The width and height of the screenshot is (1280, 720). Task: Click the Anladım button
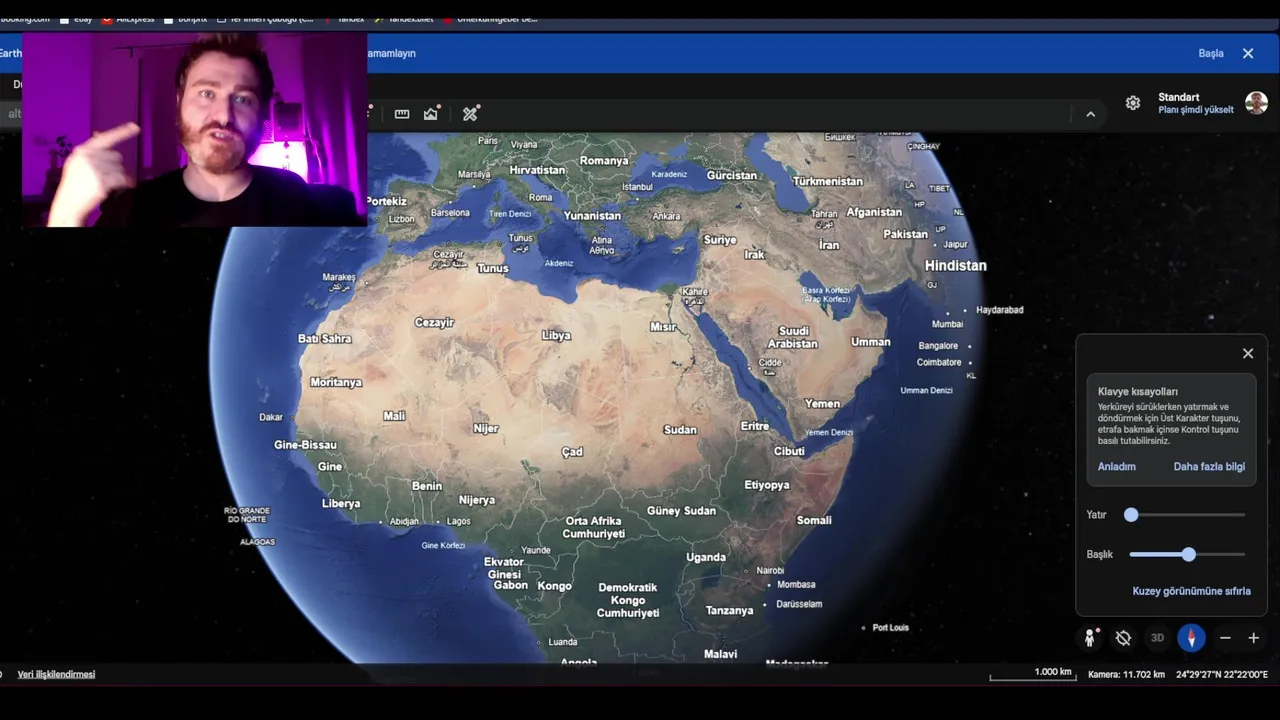[x=1117, y=467]
